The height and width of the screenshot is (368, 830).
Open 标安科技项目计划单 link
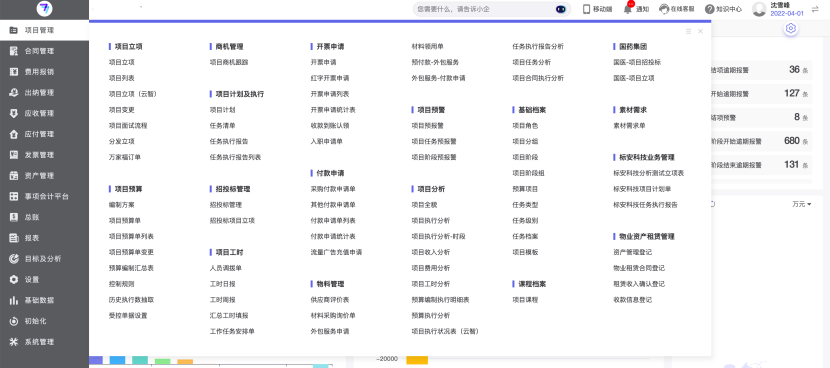pos(642,189)
